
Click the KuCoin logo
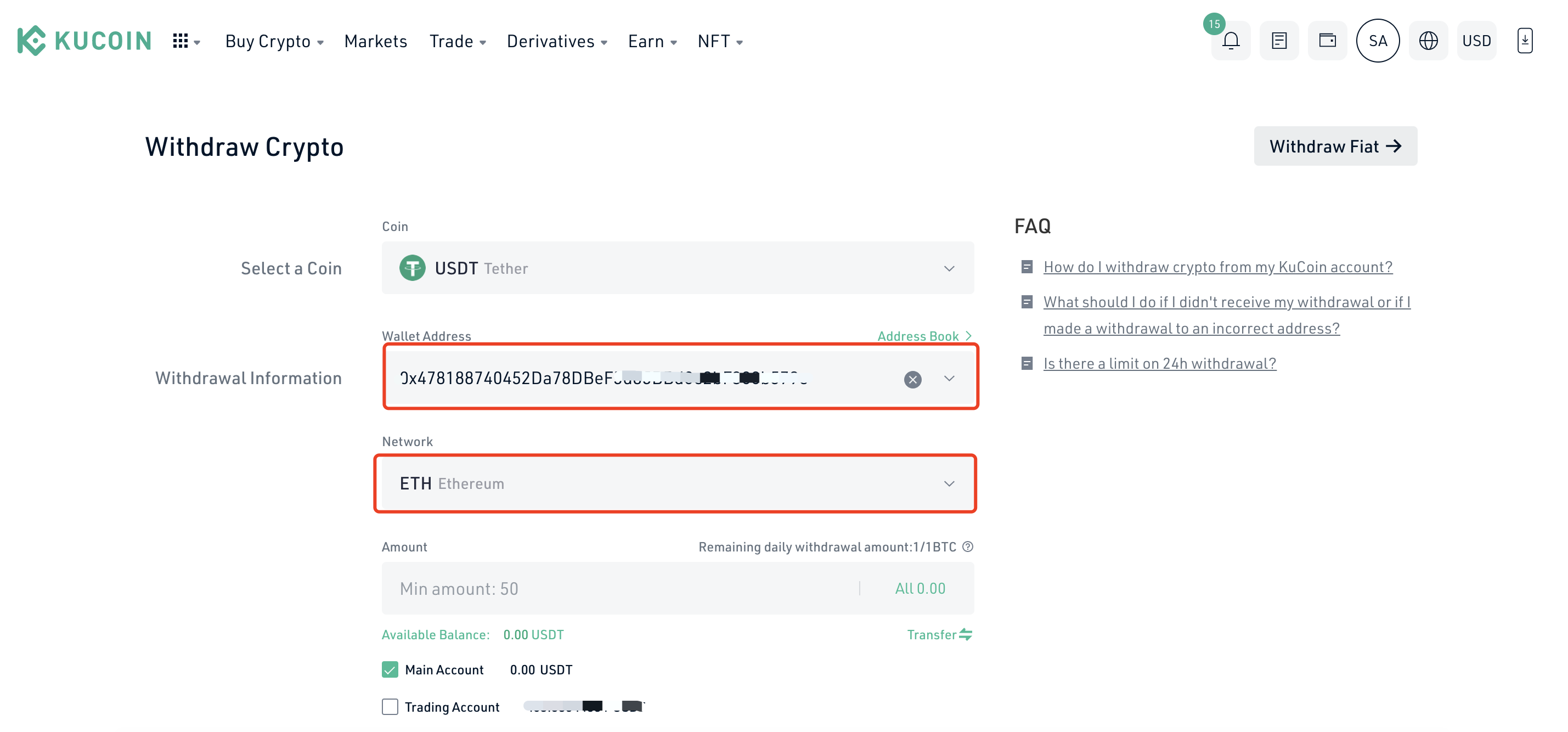pos(84,41)
